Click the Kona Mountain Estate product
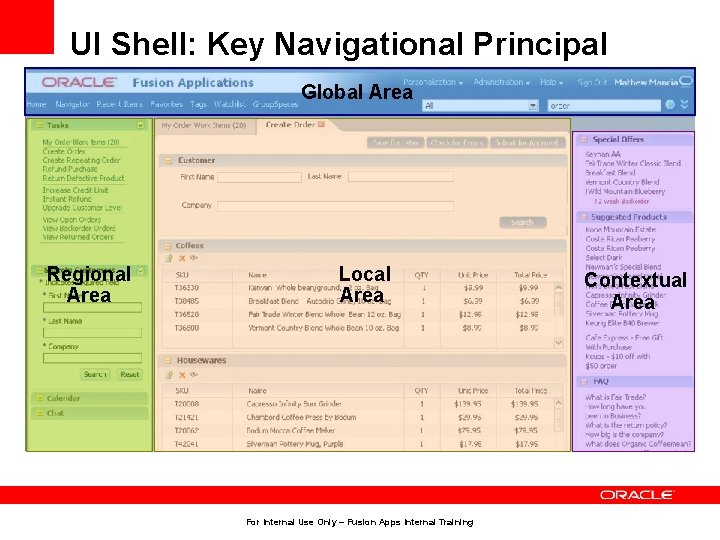 click(620, 229)
